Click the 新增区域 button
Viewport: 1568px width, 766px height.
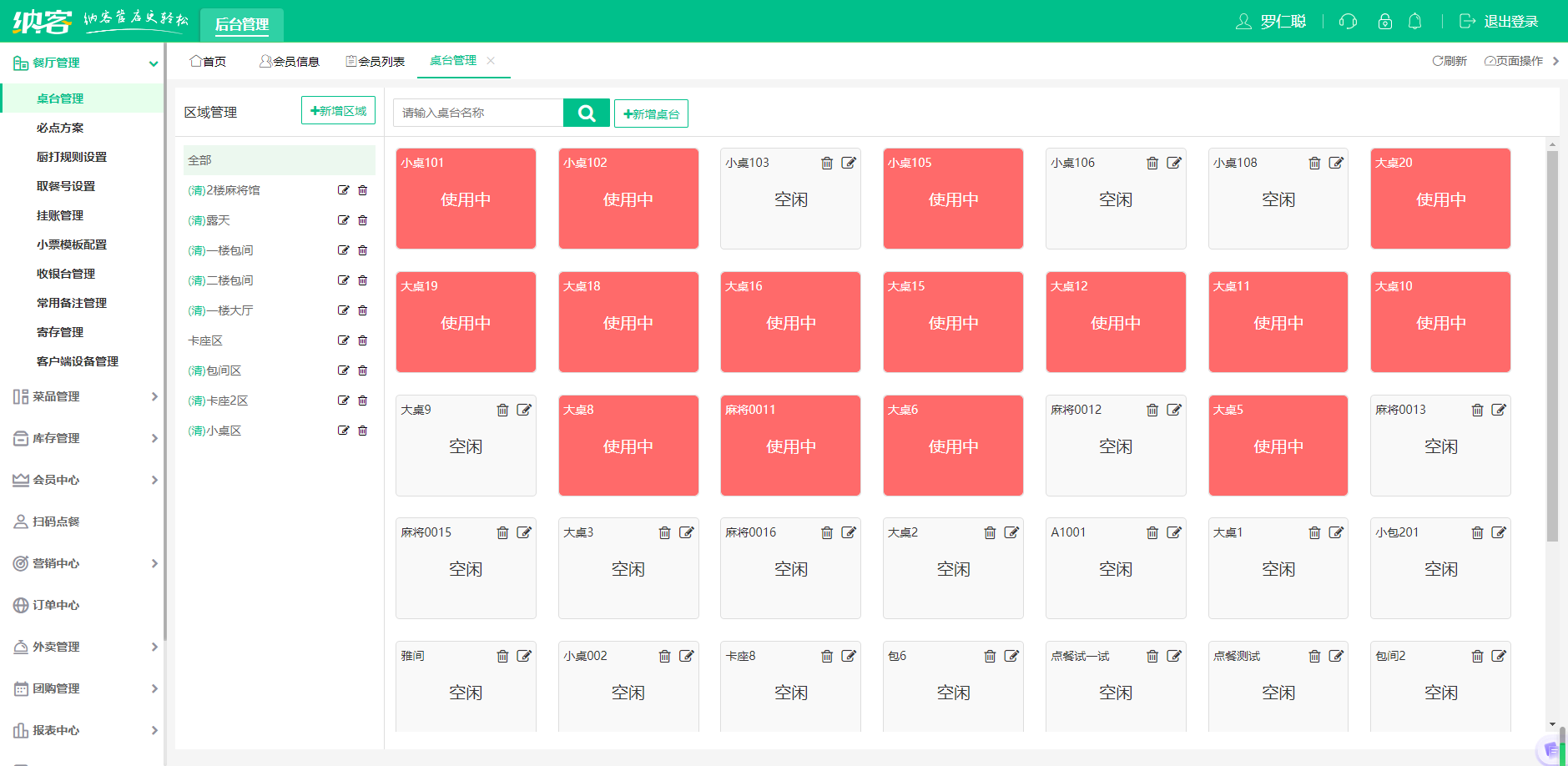coord(338,109)
